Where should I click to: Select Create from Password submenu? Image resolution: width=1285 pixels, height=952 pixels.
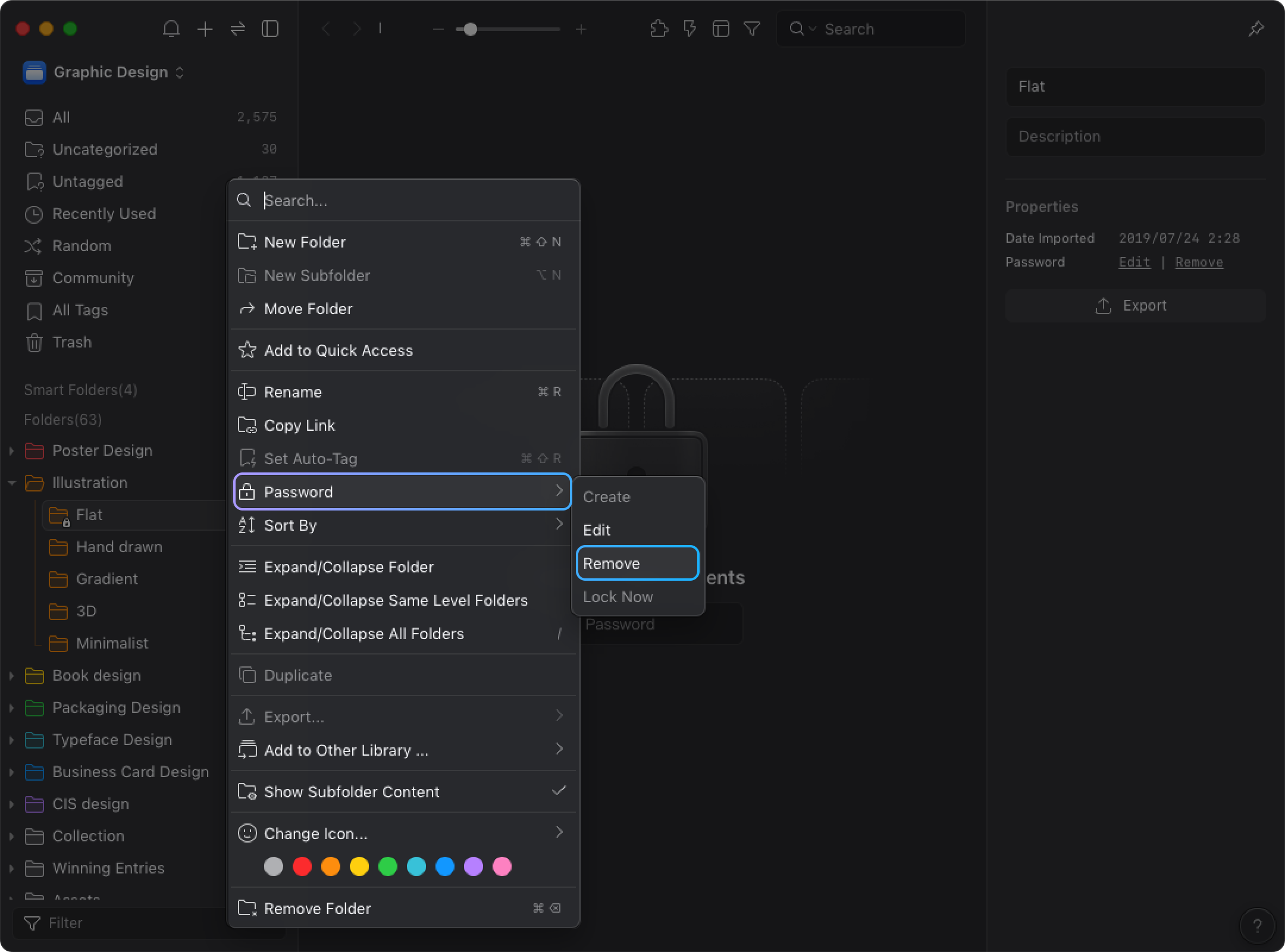click(x=606, y=496)
